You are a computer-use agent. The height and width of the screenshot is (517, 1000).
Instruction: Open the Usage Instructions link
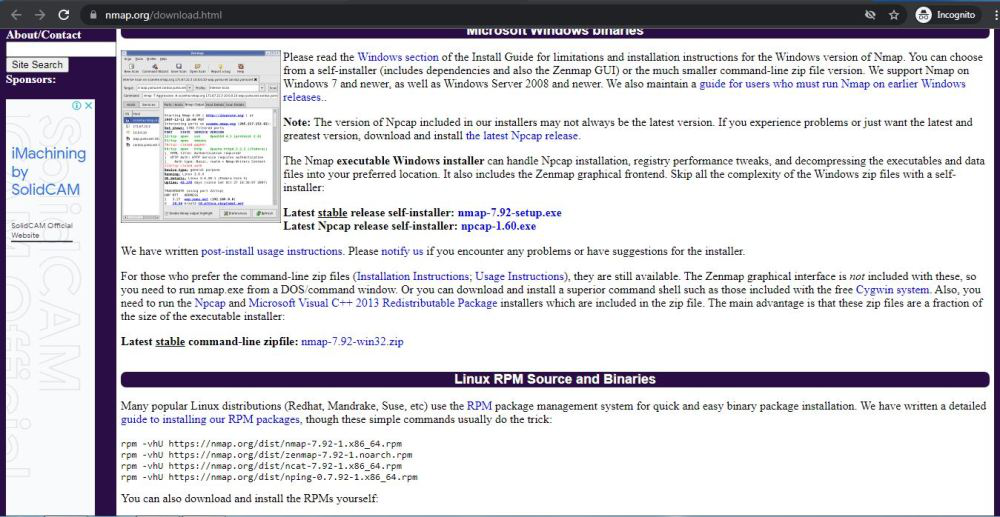click(519, 277)
